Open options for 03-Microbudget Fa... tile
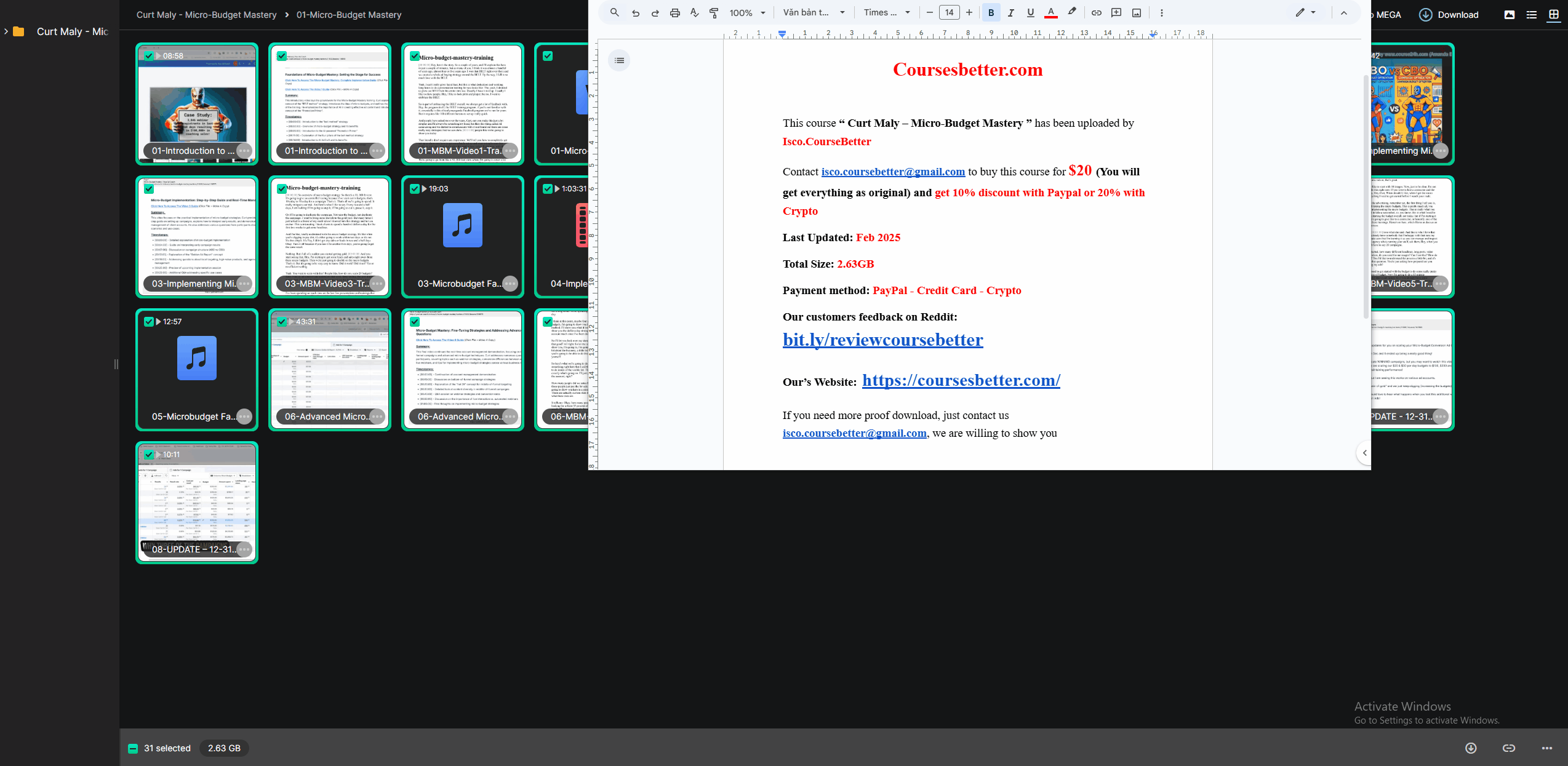The height and width of the screenshot is (766, 1568). point(510,284)
